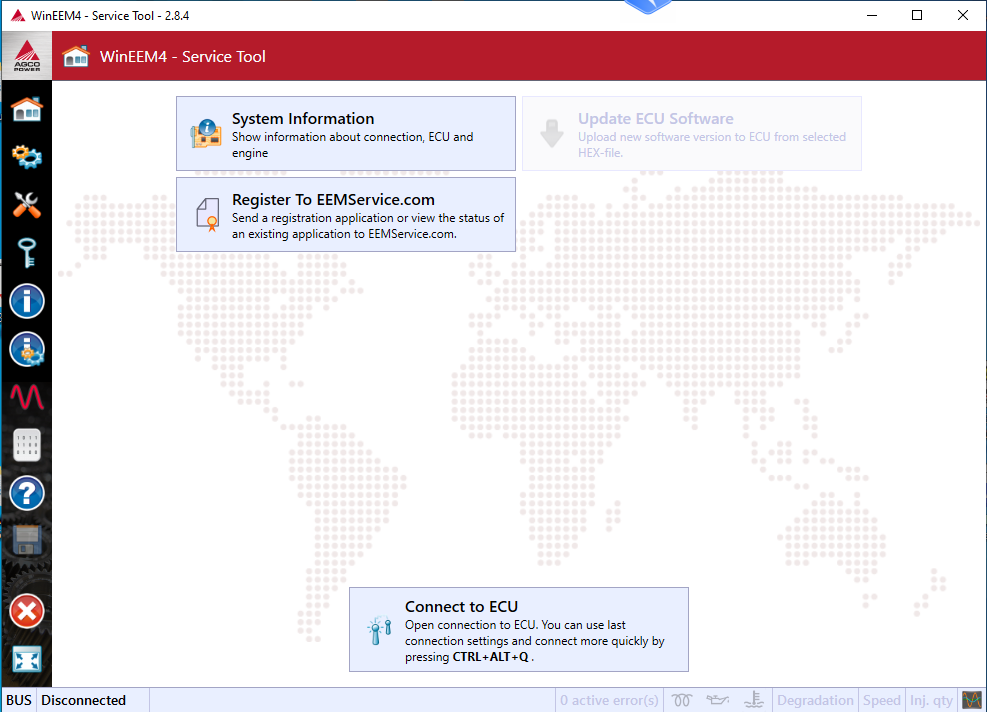The height and width of the screenshot is (712, 987).
Task: Open the red waveform measurement icon
Action: click(26, 397)
